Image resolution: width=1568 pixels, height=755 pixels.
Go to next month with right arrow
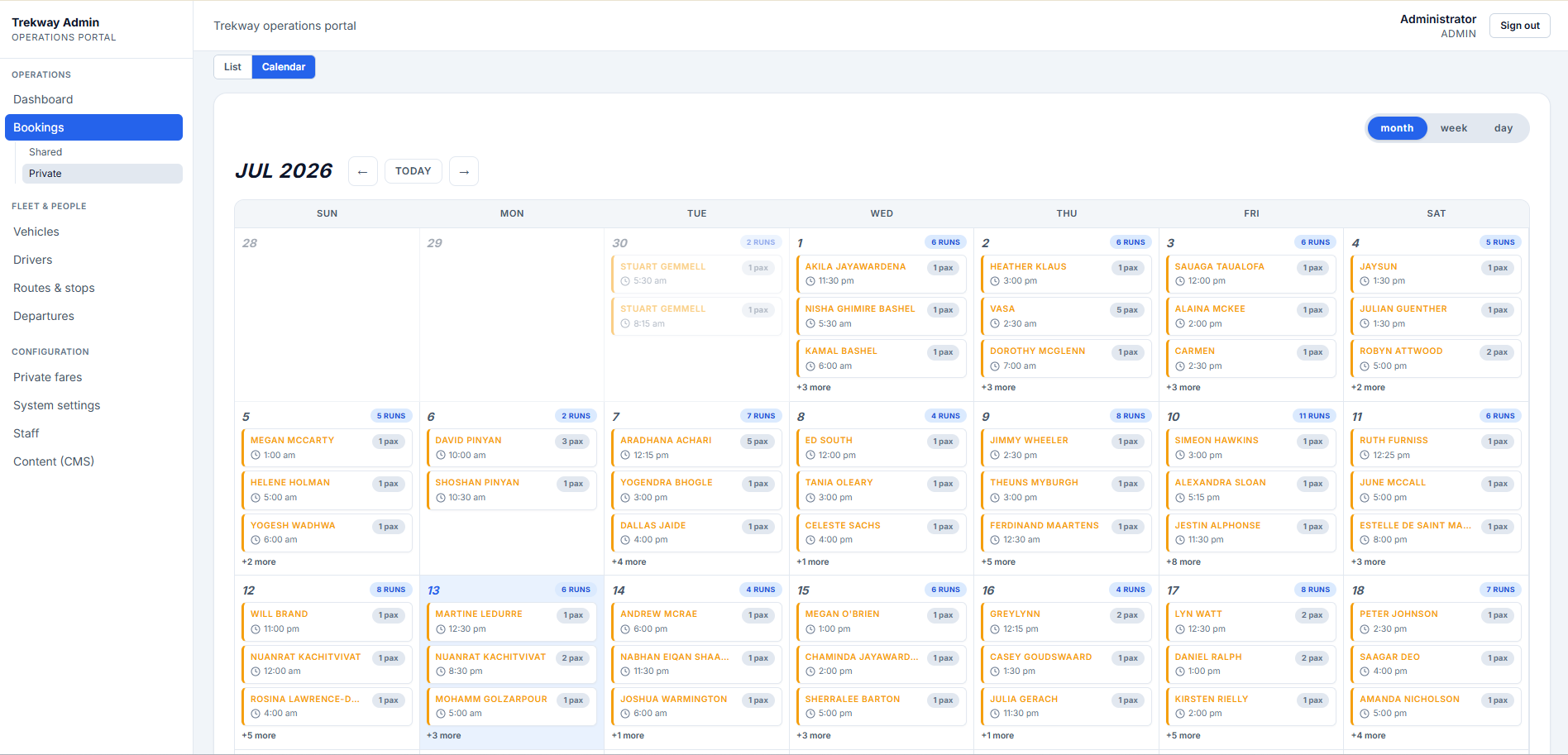(x=464, y=171)
